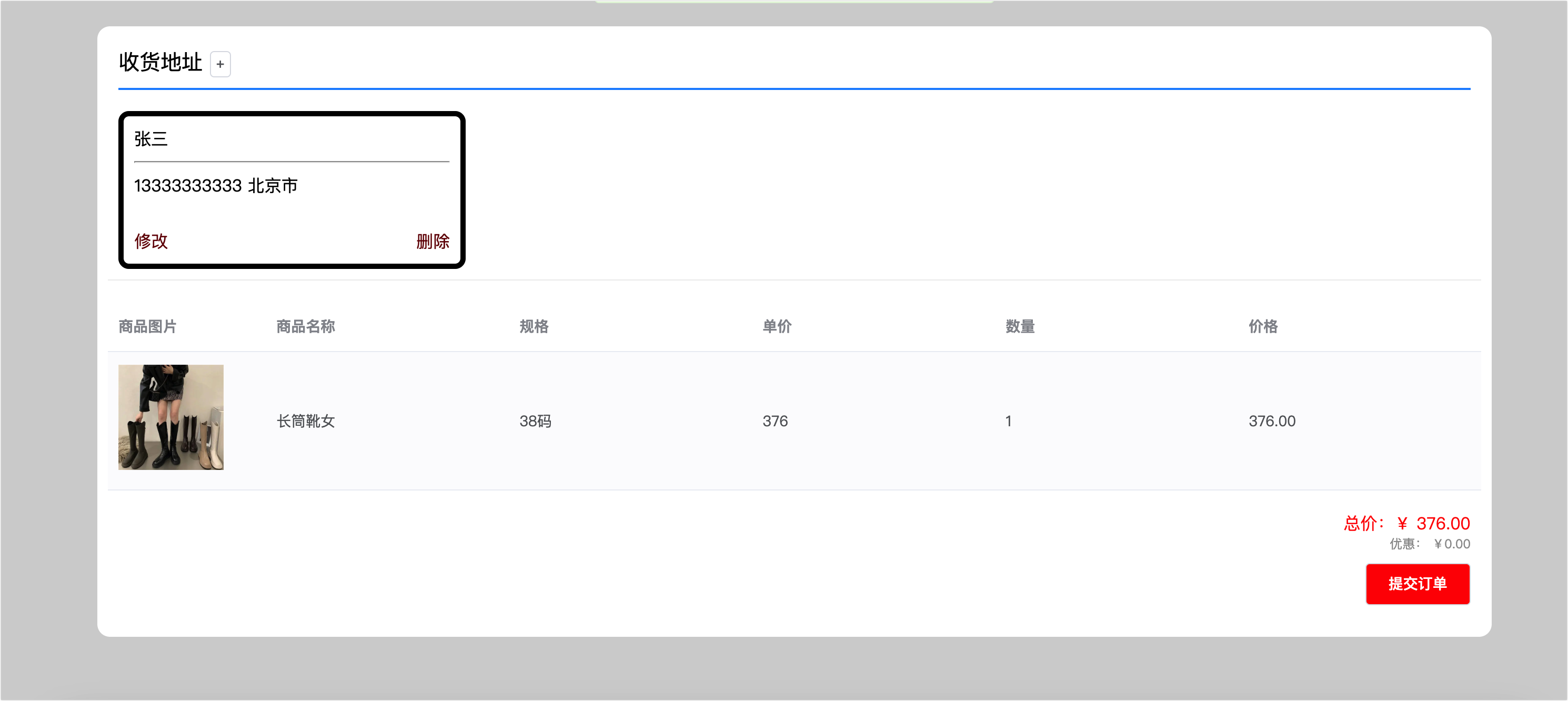Click the 商品名称 column header
The width and height of the screenshot is (1568, 701).
point(306,326)
